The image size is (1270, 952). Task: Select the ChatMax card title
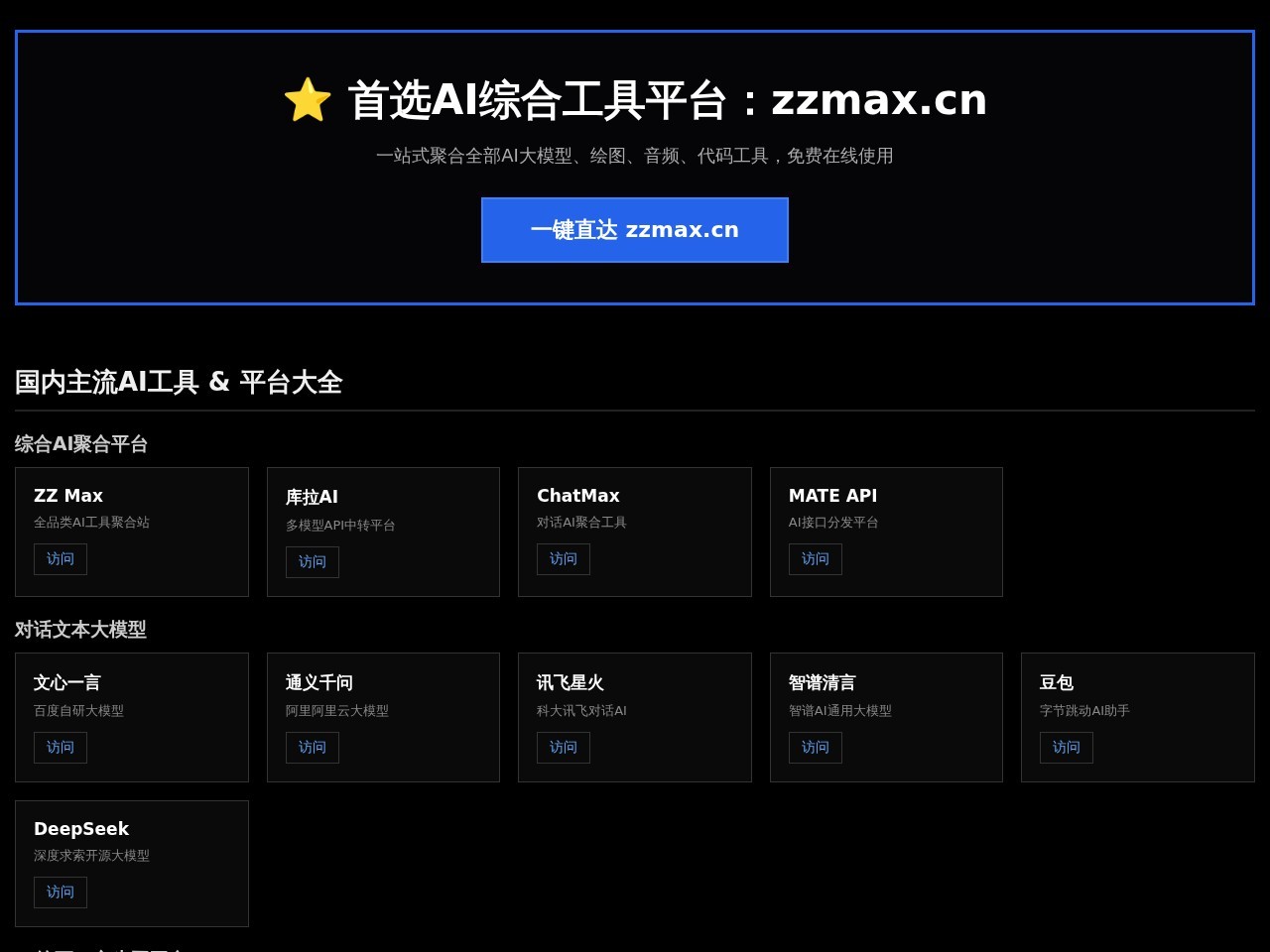click(578, 496)
